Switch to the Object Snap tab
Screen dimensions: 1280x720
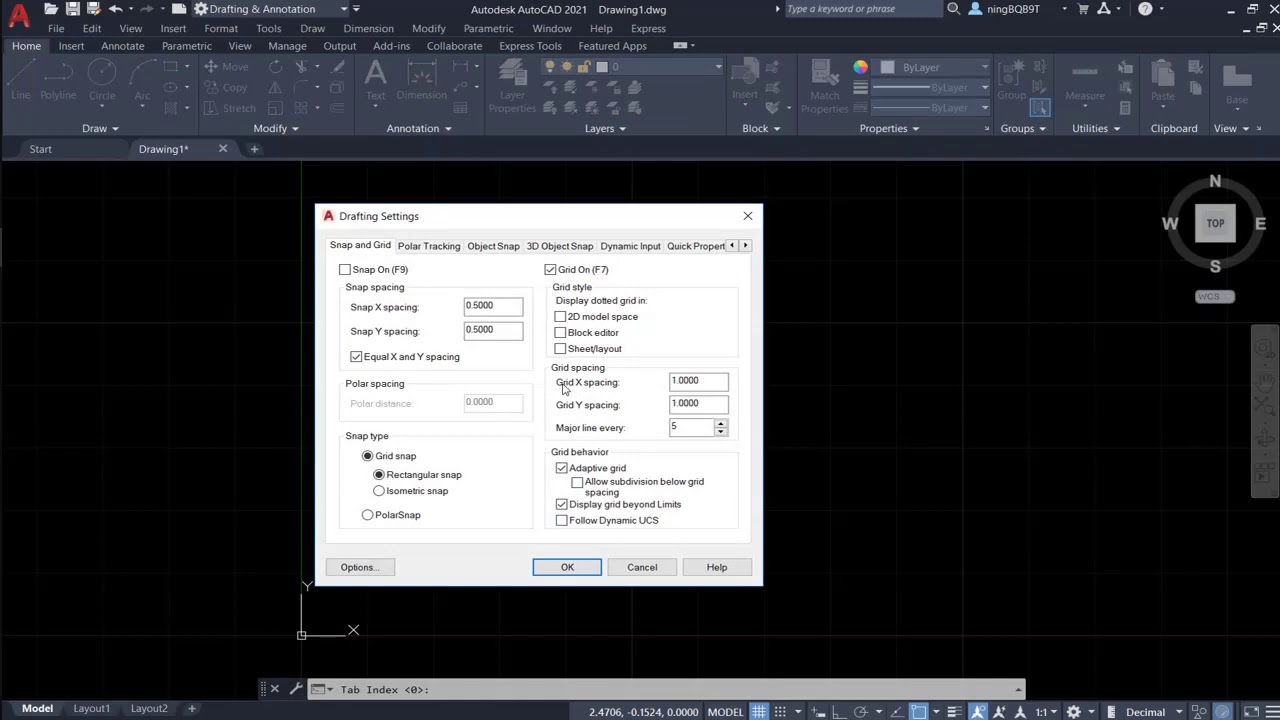pyautogui.click(x=493, y=246)
